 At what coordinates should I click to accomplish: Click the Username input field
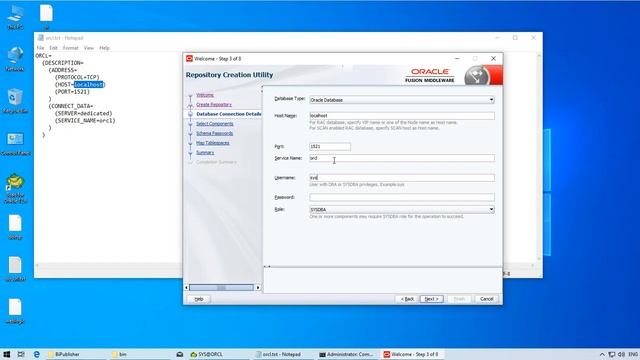[402, 178]
